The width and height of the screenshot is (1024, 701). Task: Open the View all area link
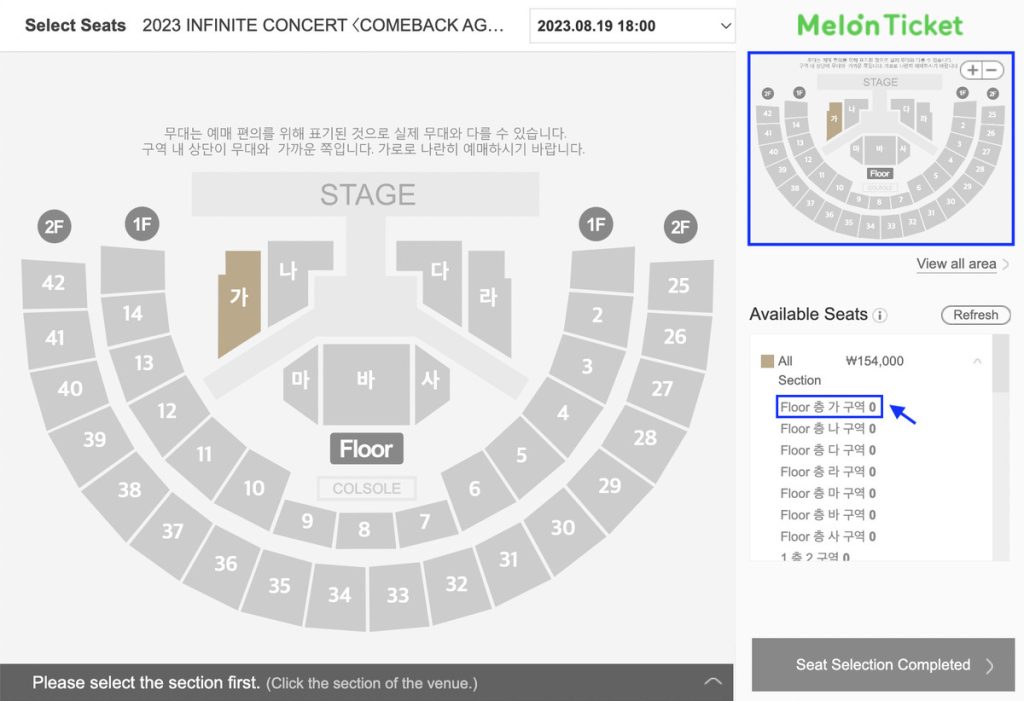click(956, 263)
